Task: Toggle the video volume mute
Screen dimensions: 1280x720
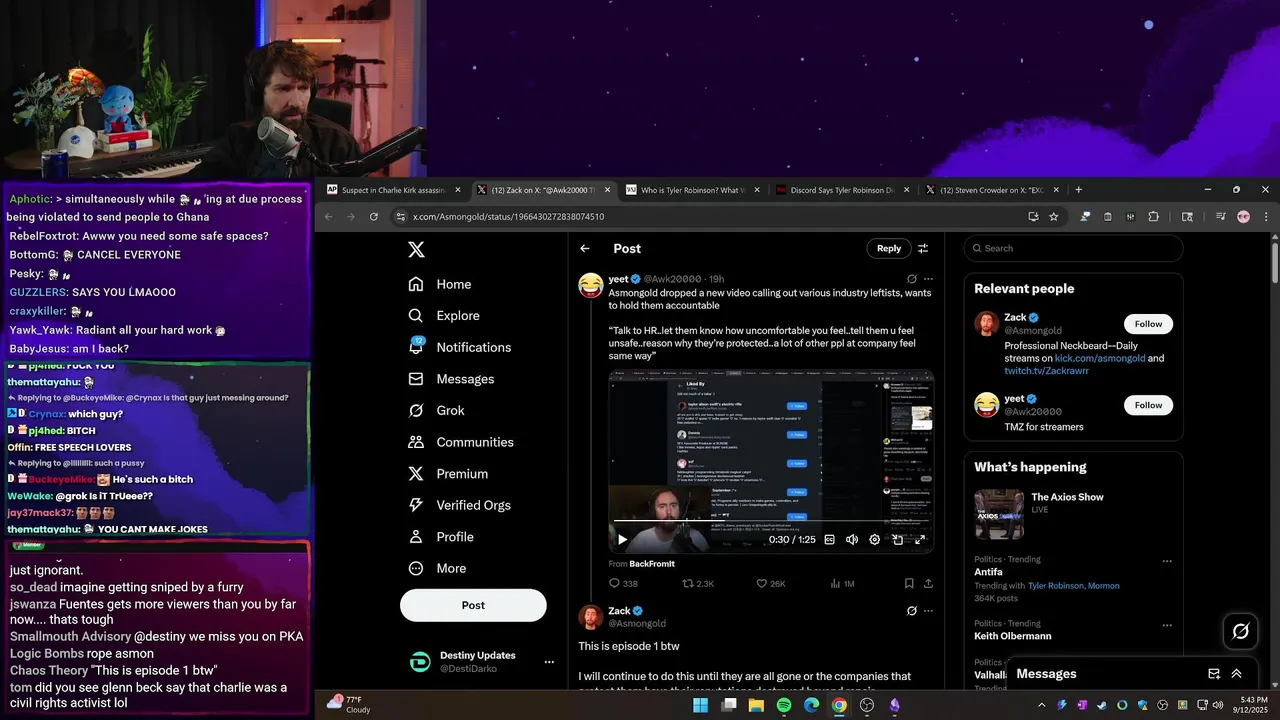Action: click(852, 540)
